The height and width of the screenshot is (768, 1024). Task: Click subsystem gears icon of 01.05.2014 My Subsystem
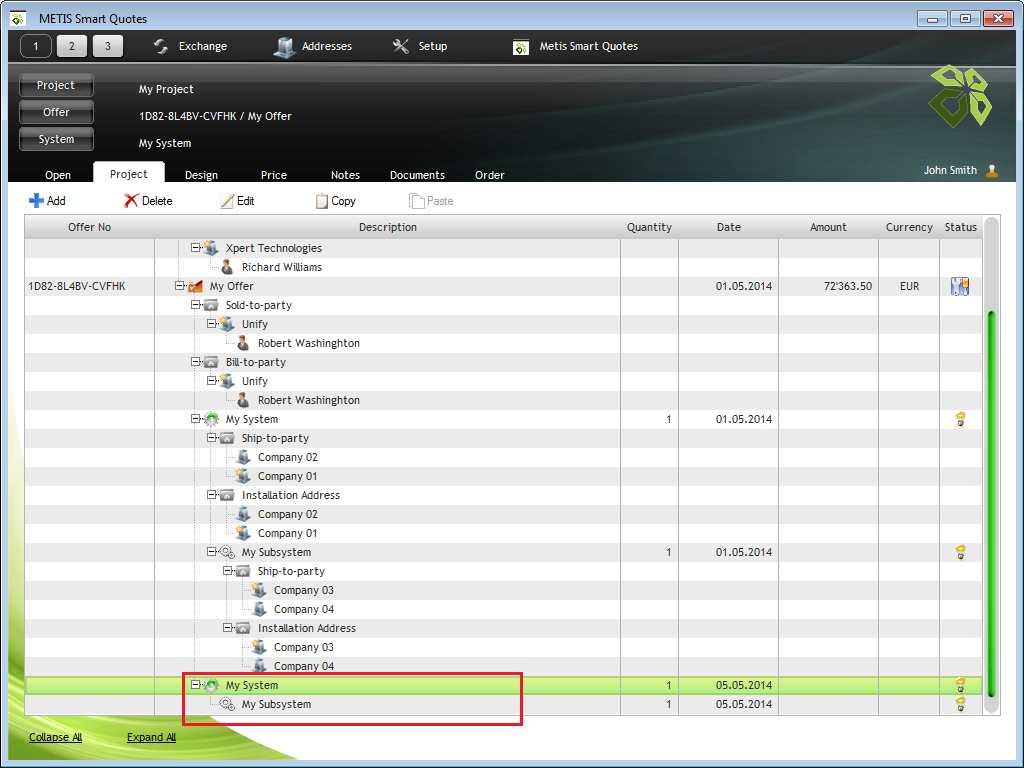(227, 552)
